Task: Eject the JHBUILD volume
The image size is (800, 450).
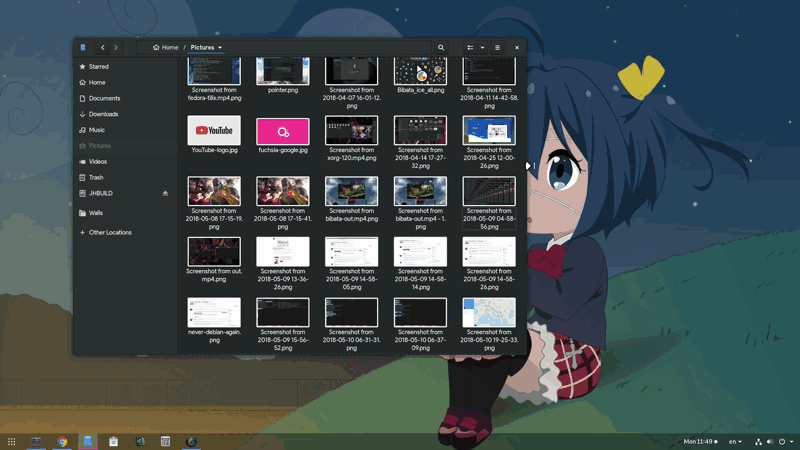Action: click(165, 193)
